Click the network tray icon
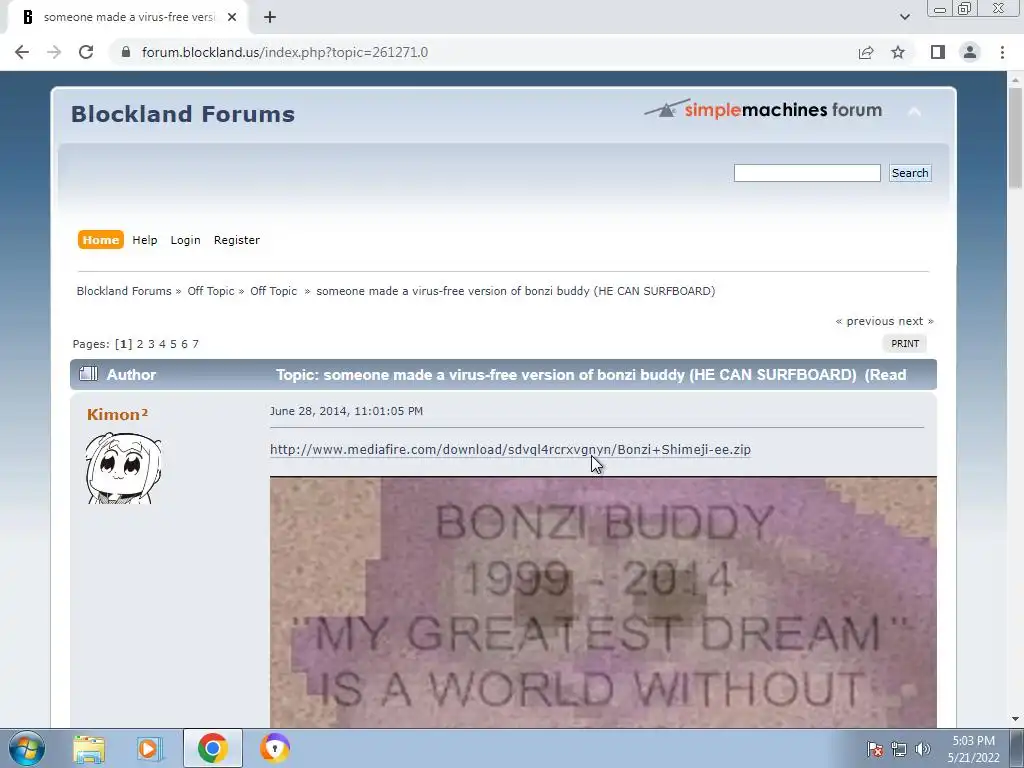 point(899,749)
